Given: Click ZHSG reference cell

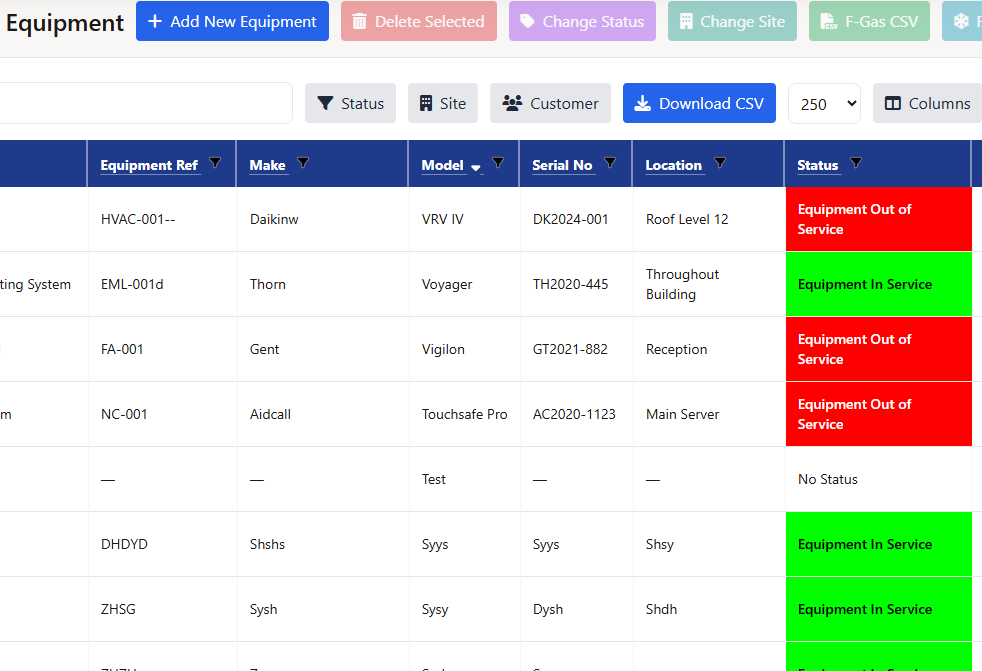Looking at the screenshot, I should tap(162, 610).
